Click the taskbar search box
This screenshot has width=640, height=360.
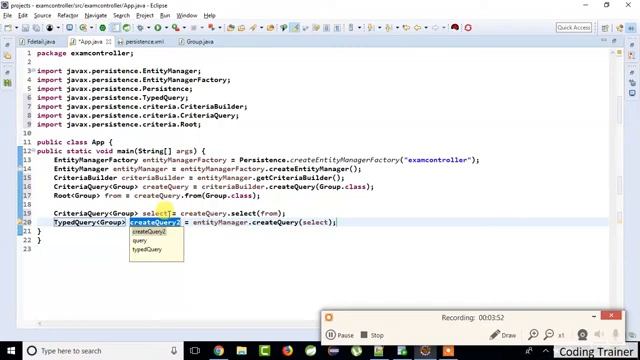(x=102, y=351)
